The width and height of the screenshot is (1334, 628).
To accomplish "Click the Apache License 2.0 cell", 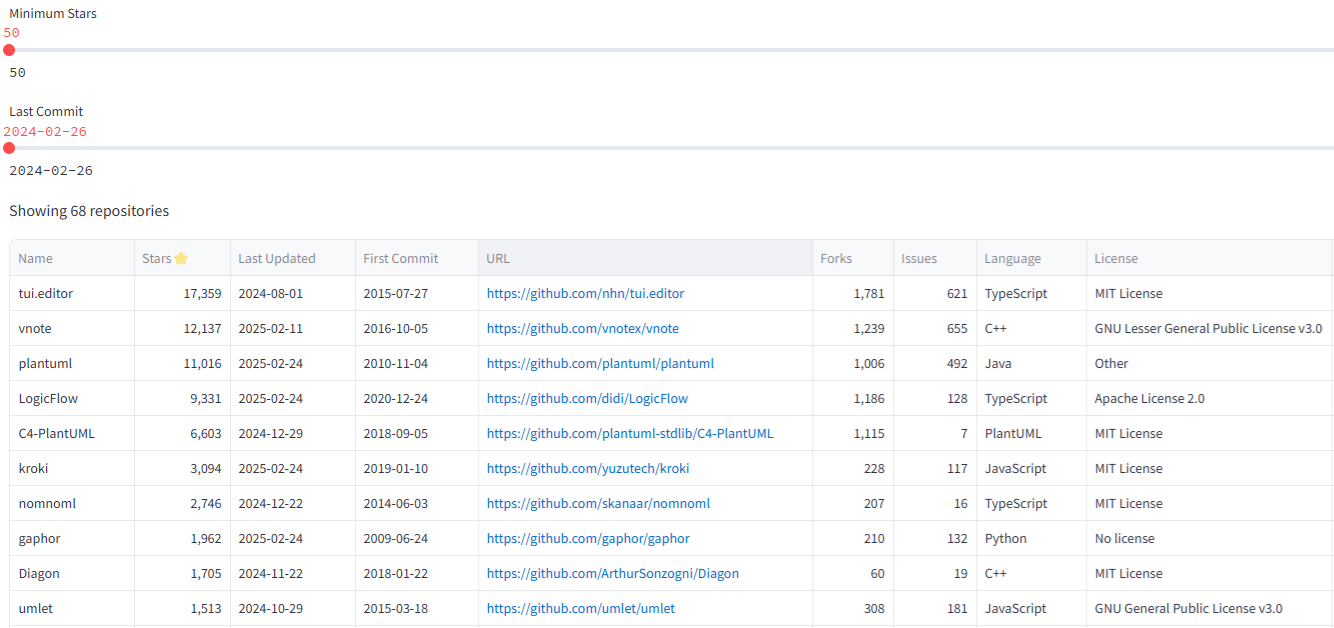I will pos(1210,399).
